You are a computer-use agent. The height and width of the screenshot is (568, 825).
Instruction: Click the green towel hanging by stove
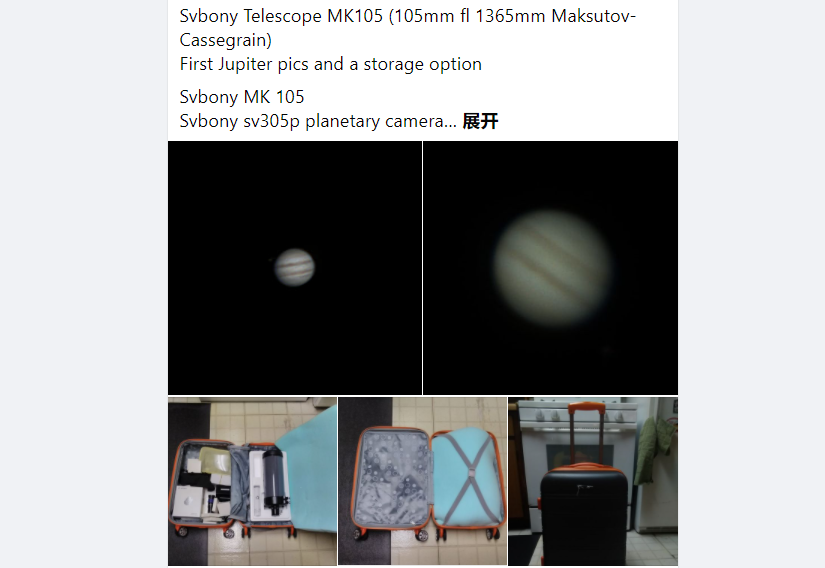(654, 450)
